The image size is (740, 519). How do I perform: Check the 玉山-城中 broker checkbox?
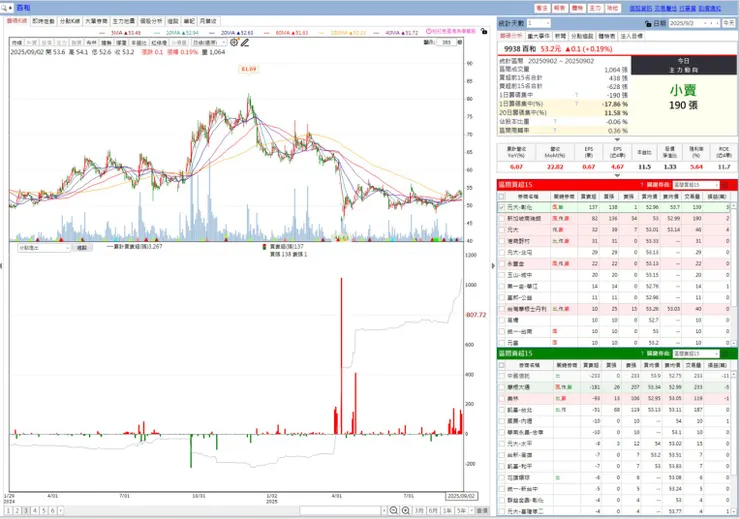[502, 275]
